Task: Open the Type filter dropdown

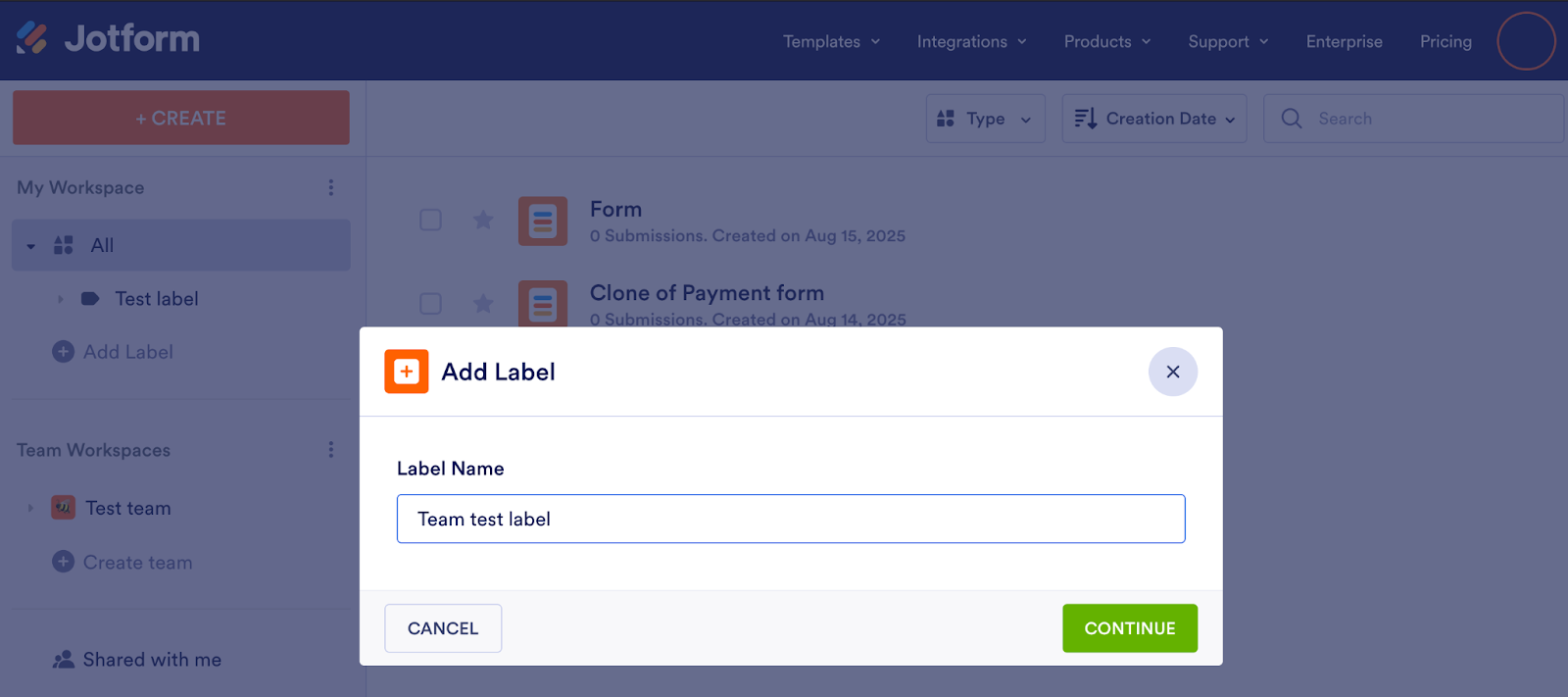Action: click(x=985, y=119)
